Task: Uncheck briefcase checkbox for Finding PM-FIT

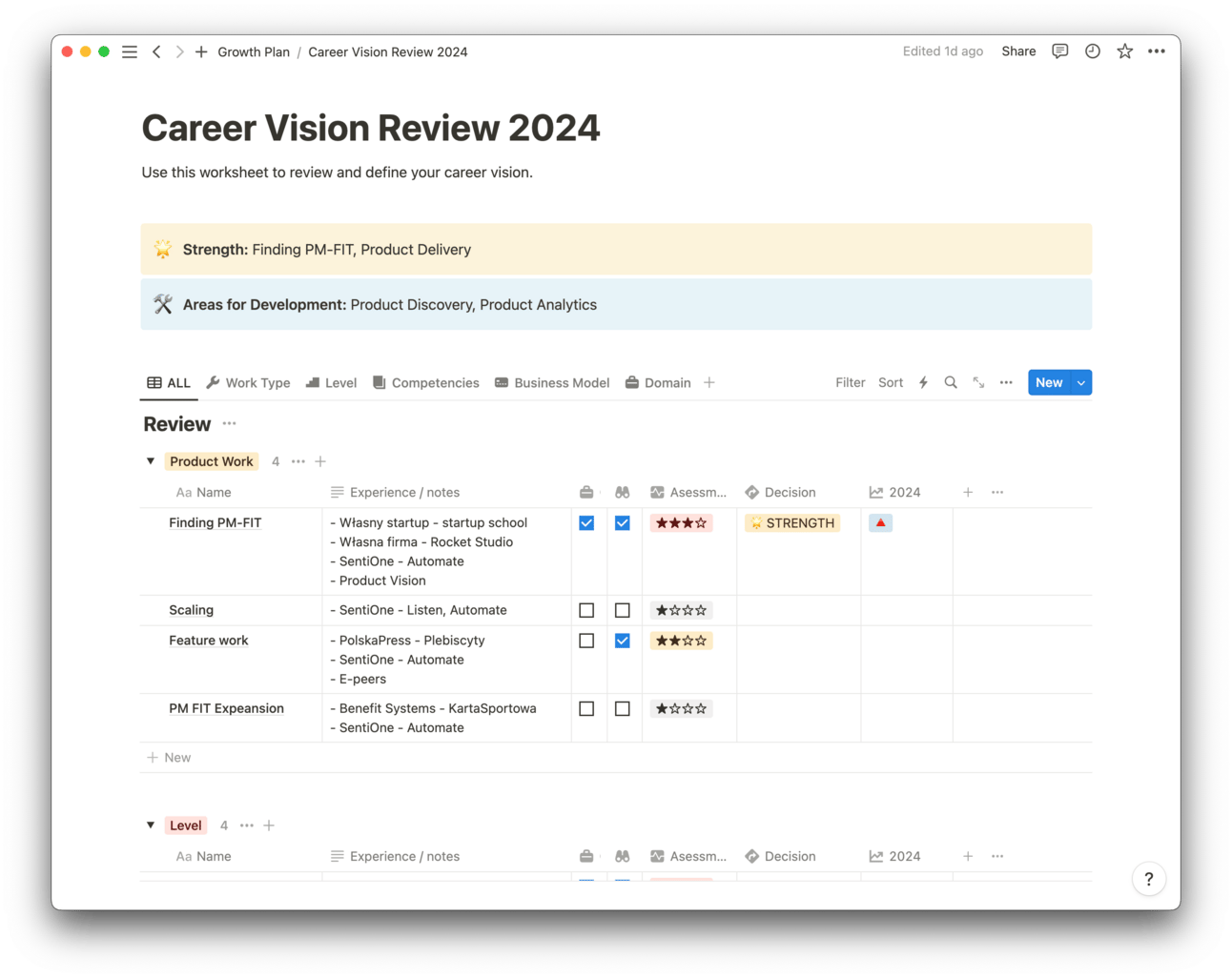Action: 586,522
